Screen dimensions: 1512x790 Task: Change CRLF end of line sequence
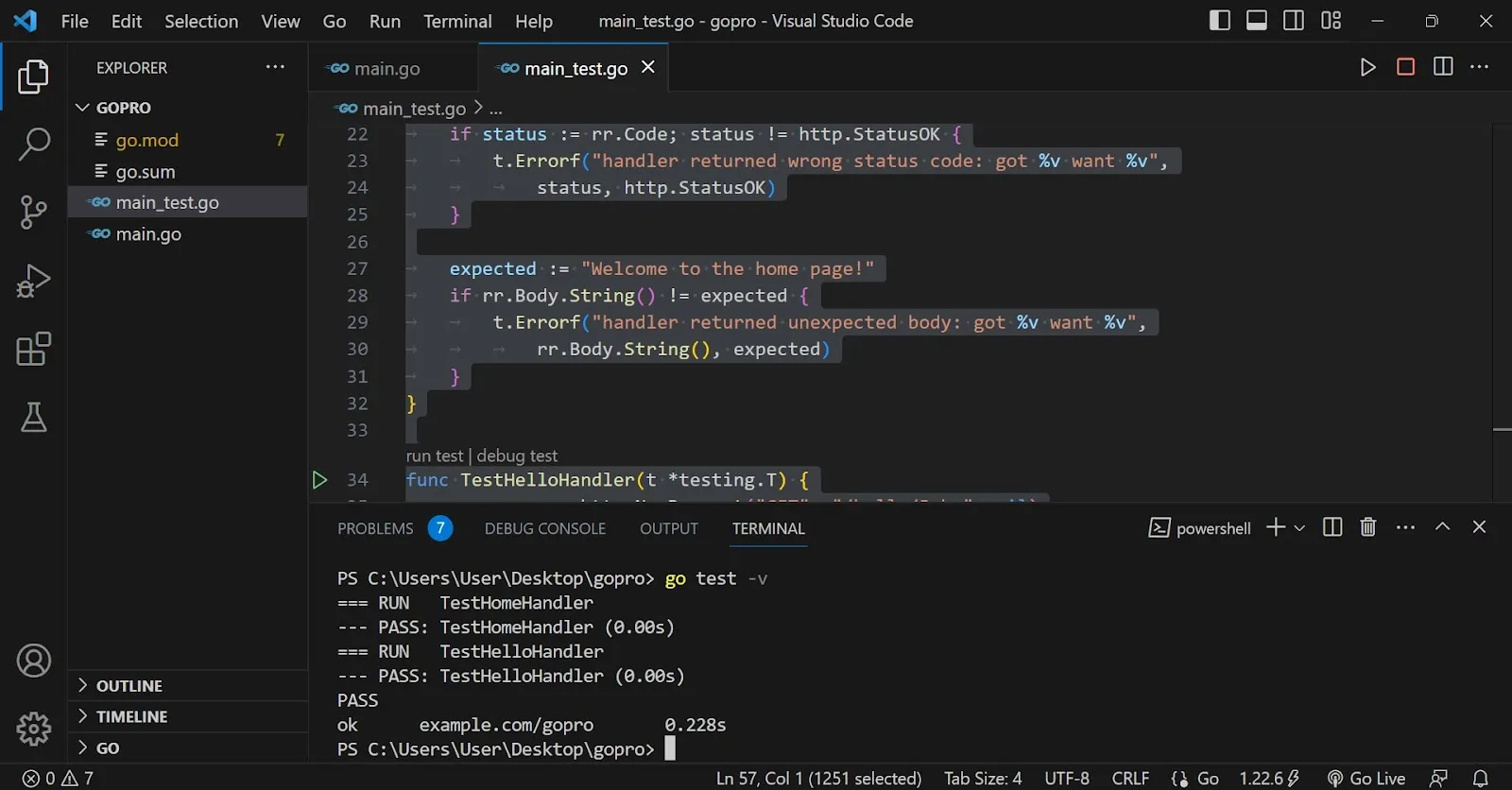1130,779
